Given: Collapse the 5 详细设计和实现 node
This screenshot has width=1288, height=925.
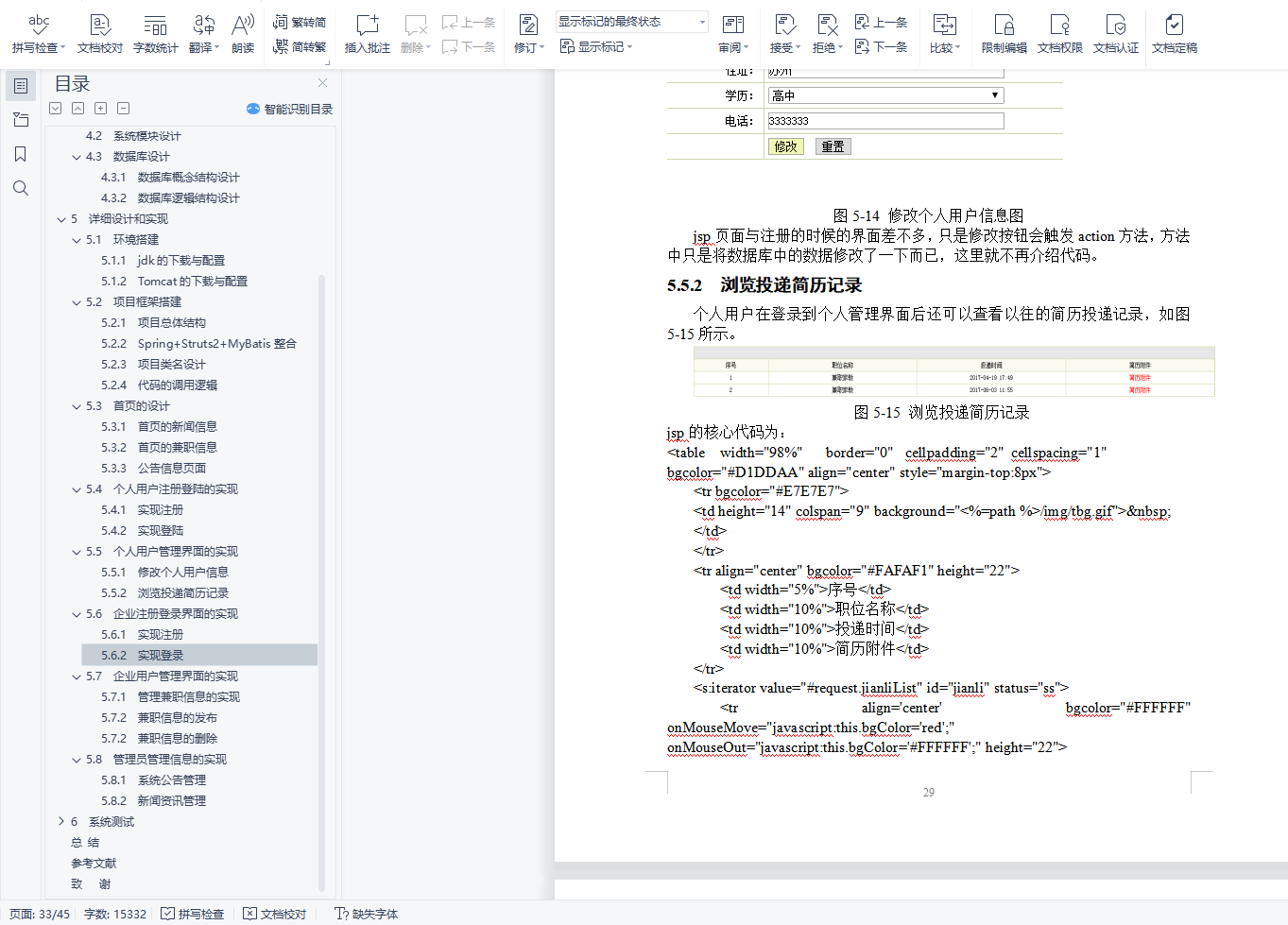Looking at the screenshot, I should tap(61, 219).
